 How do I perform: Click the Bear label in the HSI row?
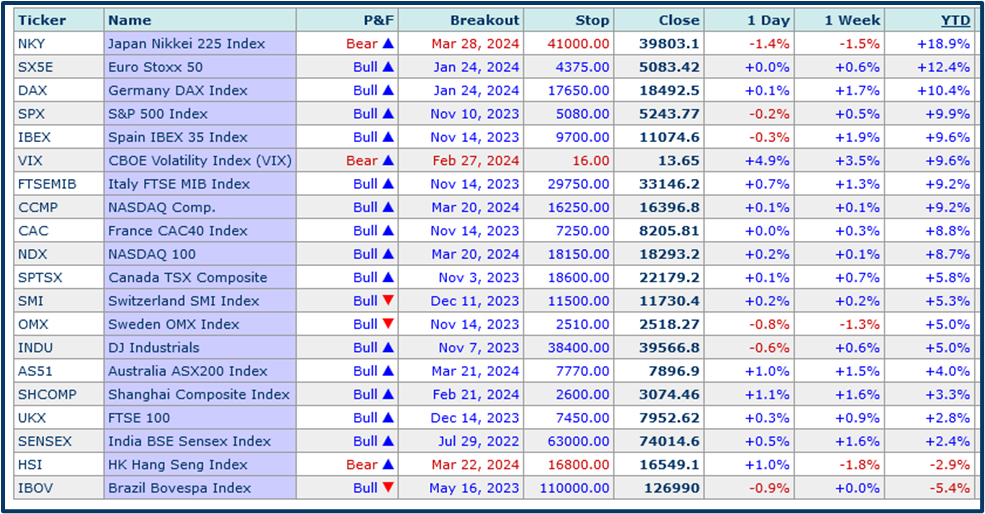point(362,464)
